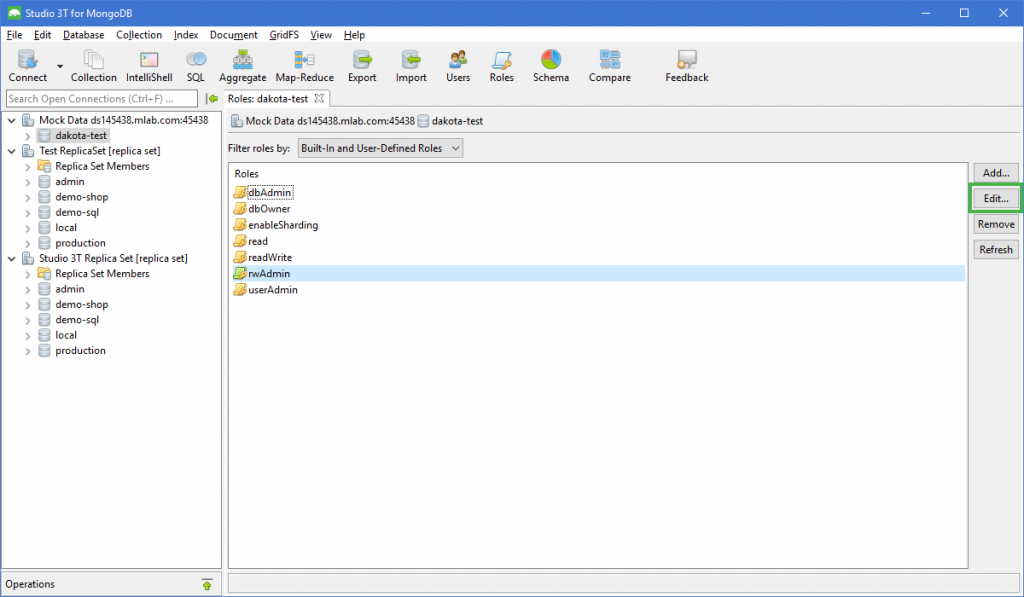The image size is (1024, 597).
Task: Open the Collection menu
Action: 139,35
